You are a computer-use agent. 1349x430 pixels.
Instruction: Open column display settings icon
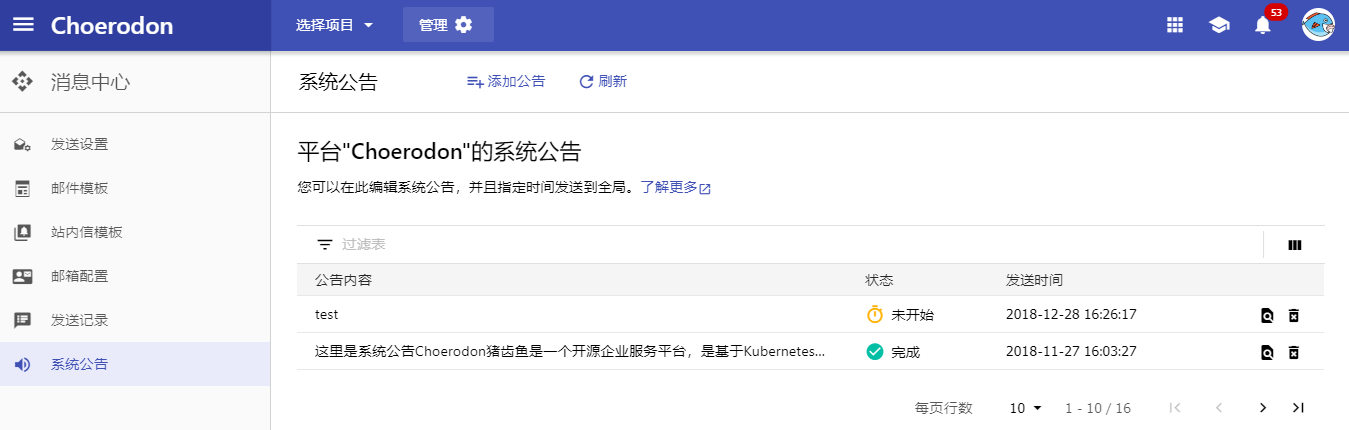(1295, 245)
